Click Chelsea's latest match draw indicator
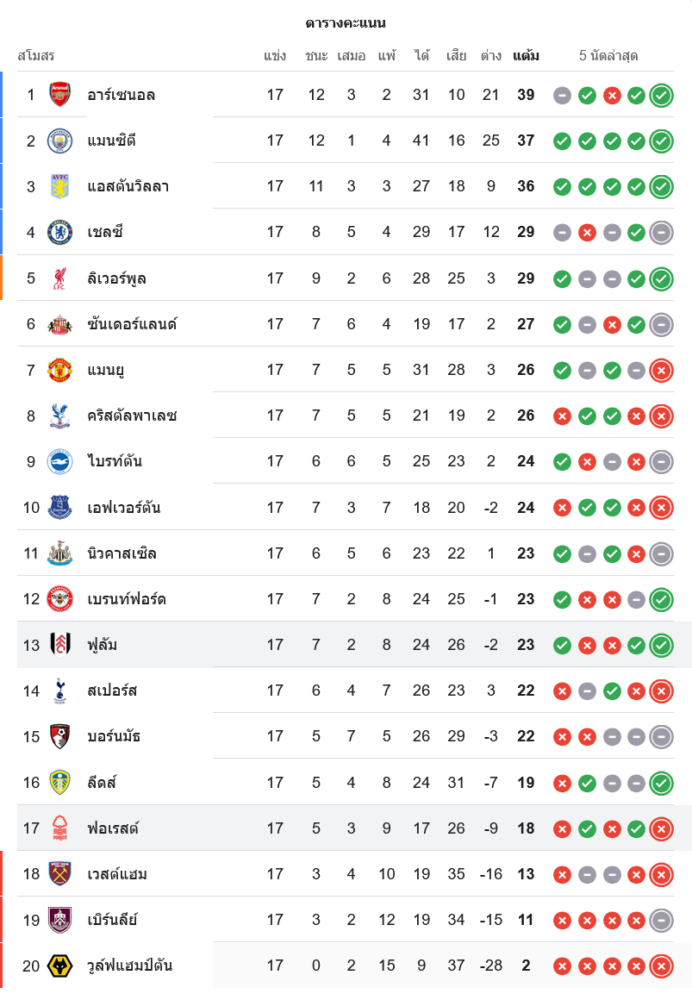The width and height of the screenshot is (692, 1000). click(x=661, y=232)
